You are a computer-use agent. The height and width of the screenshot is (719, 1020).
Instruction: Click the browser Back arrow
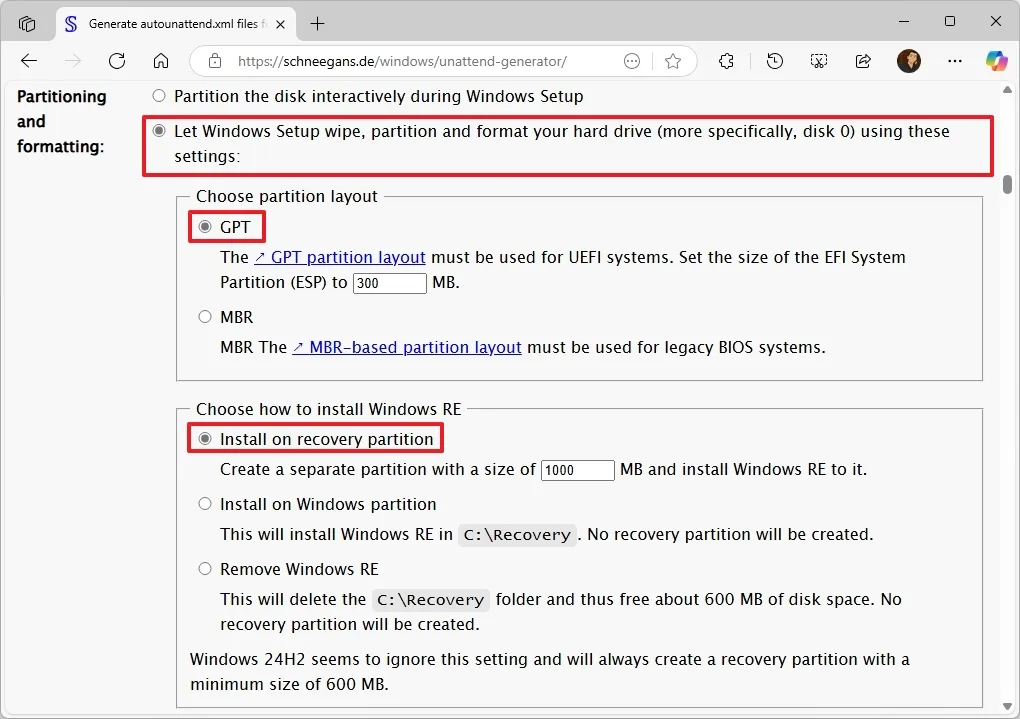point(29,61)
